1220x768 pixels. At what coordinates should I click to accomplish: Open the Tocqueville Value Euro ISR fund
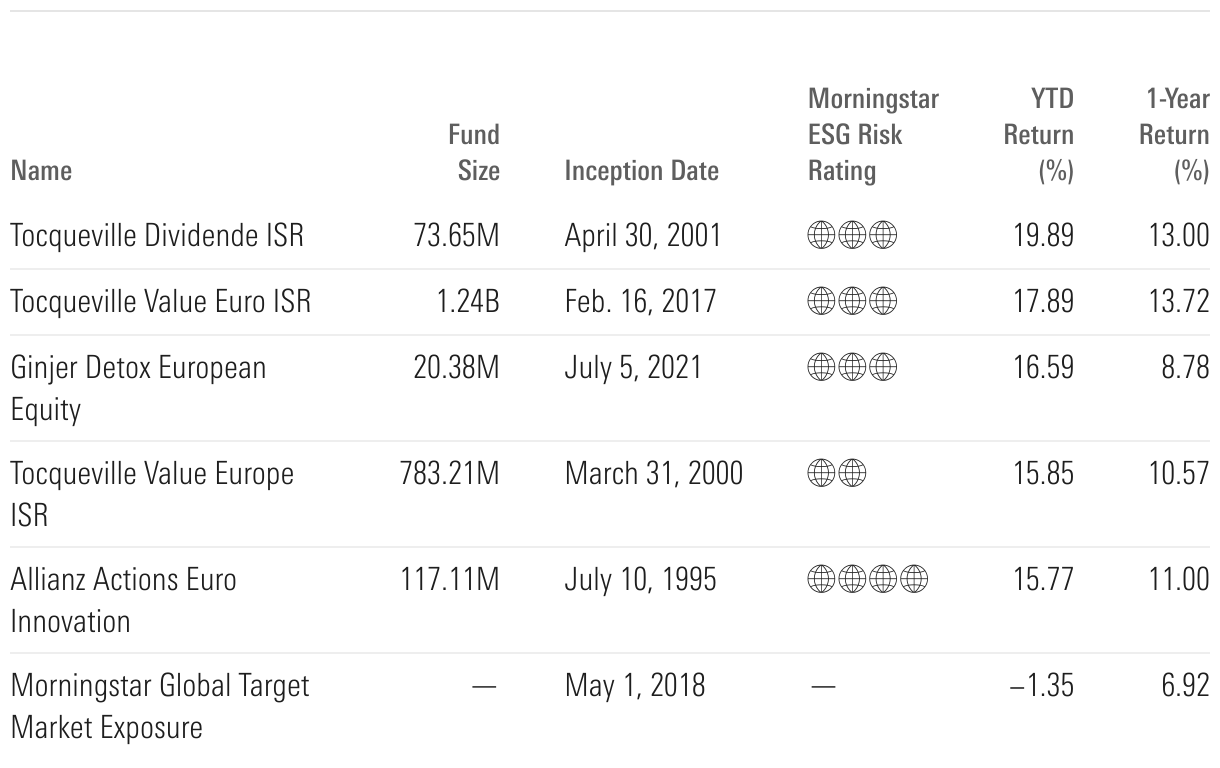point(160,302)
